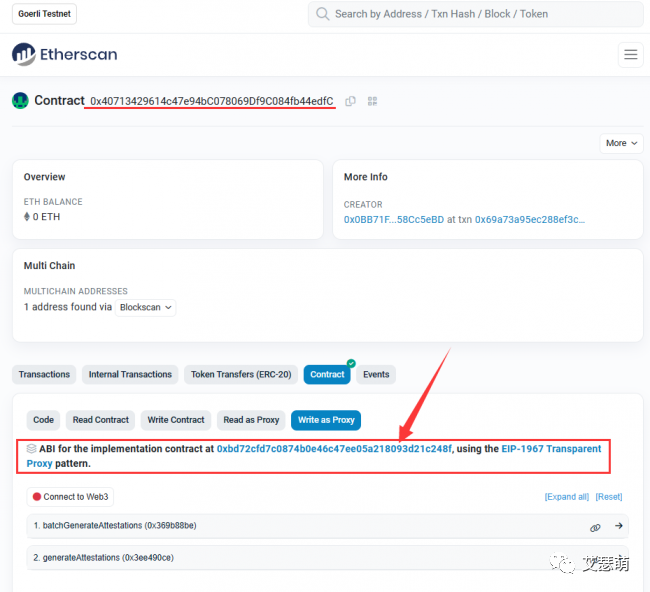Open the Write Contract sub-tab

(176, 420)
